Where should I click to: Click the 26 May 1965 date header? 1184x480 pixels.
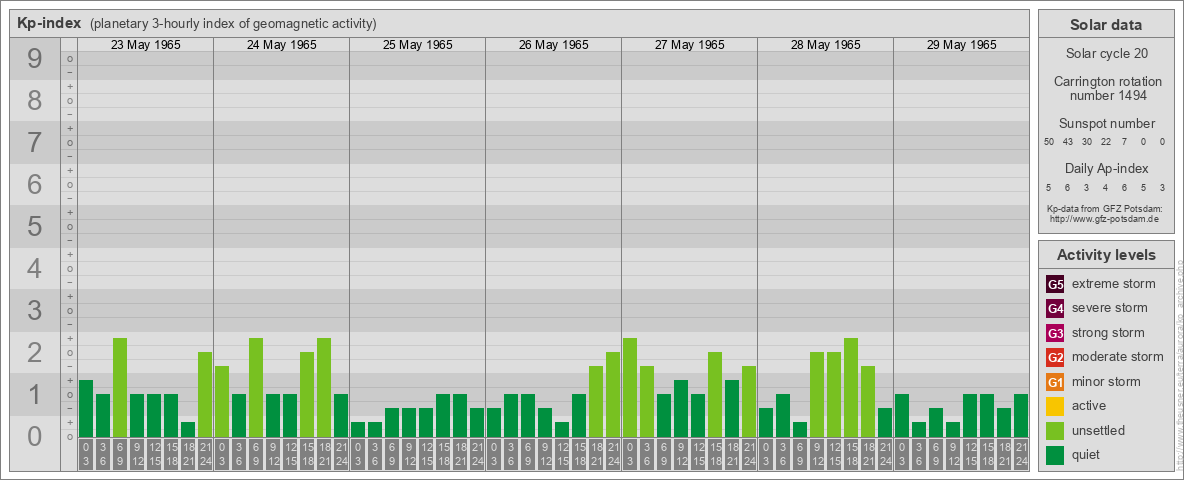(x=553, y=45)
